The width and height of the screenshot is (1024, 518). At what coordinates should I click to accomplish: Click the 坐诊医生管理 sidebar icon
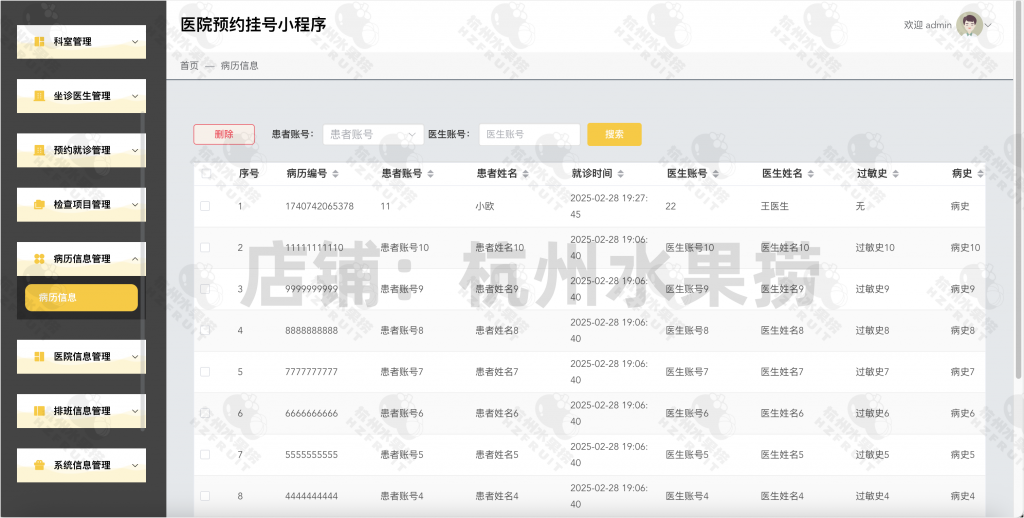pos(39,95)
